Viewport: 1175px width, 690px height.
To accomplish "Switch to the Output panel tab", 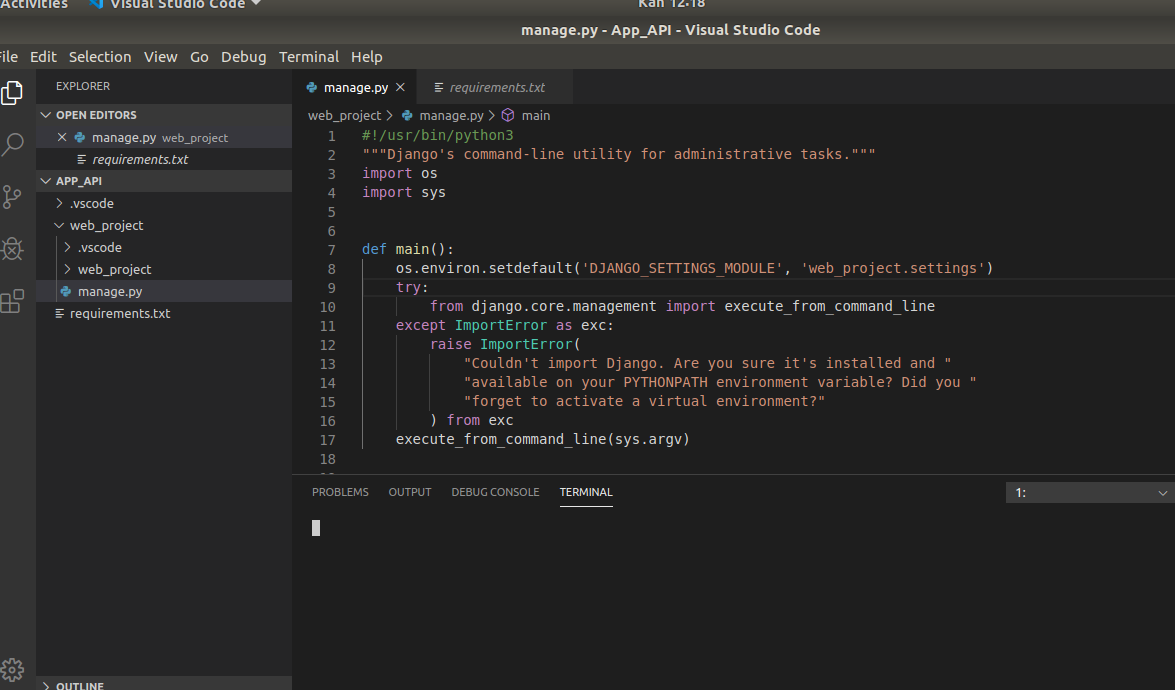I will 410,492.
